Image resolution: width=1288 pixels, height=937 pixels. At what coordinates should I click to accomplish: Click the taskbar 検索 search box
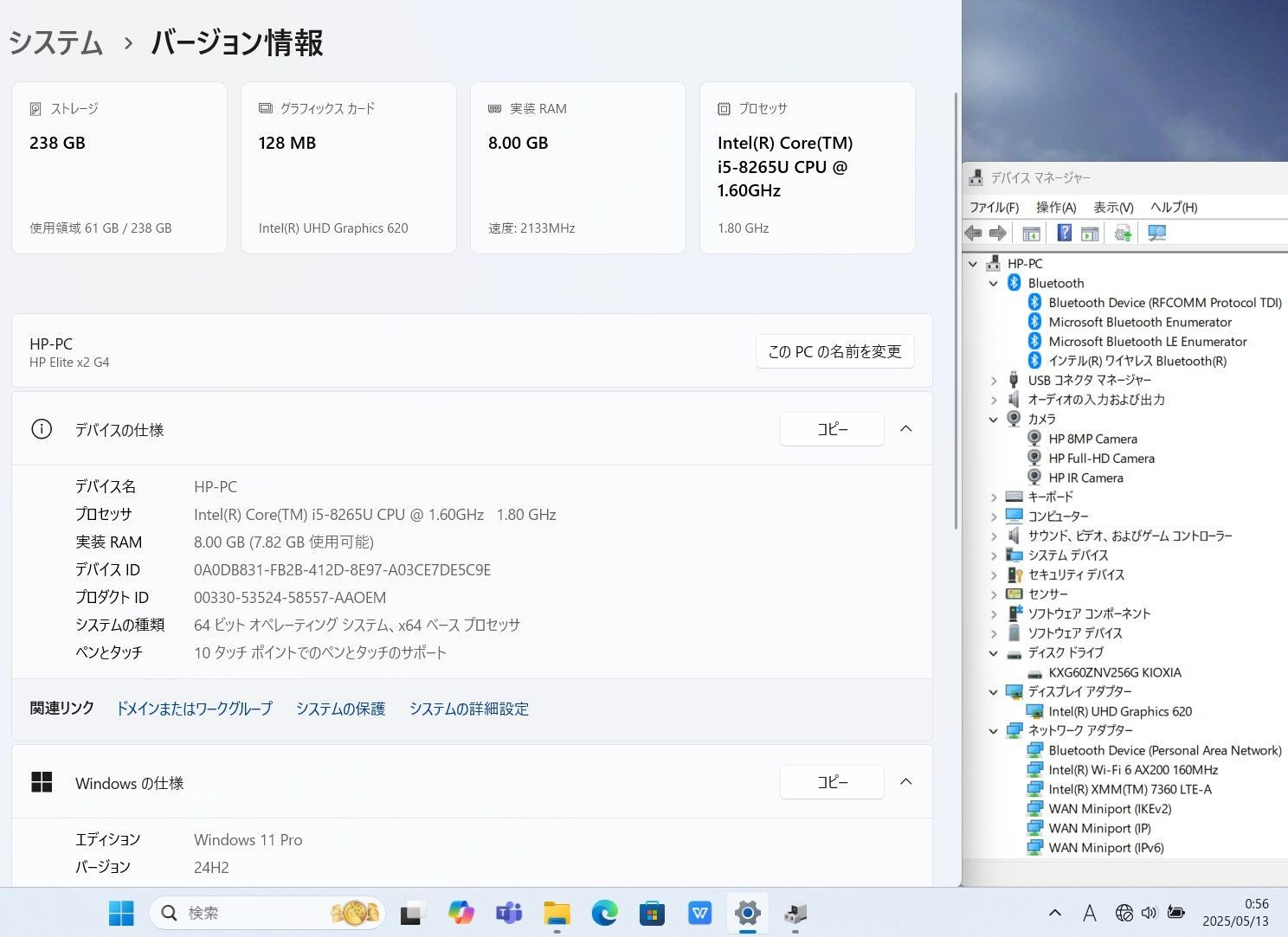coord(267,913)
